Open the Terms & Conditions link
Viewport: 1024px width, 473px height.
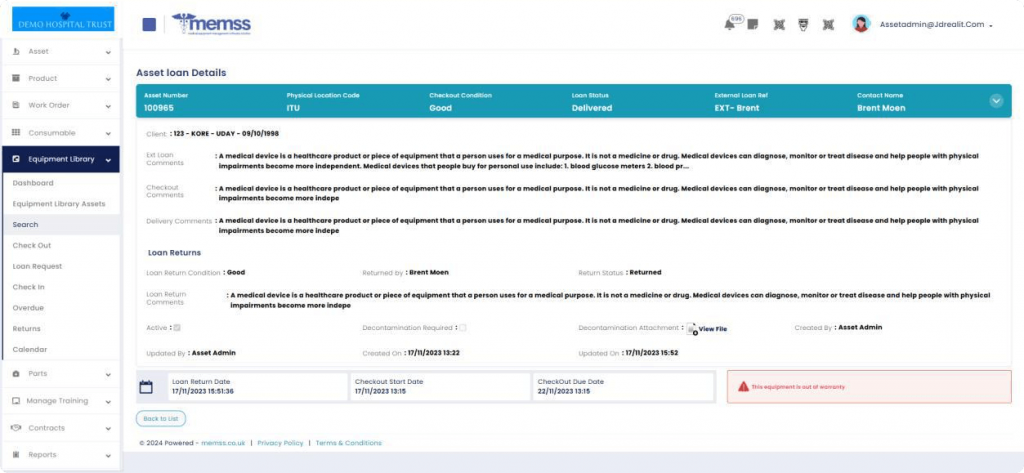348,443
